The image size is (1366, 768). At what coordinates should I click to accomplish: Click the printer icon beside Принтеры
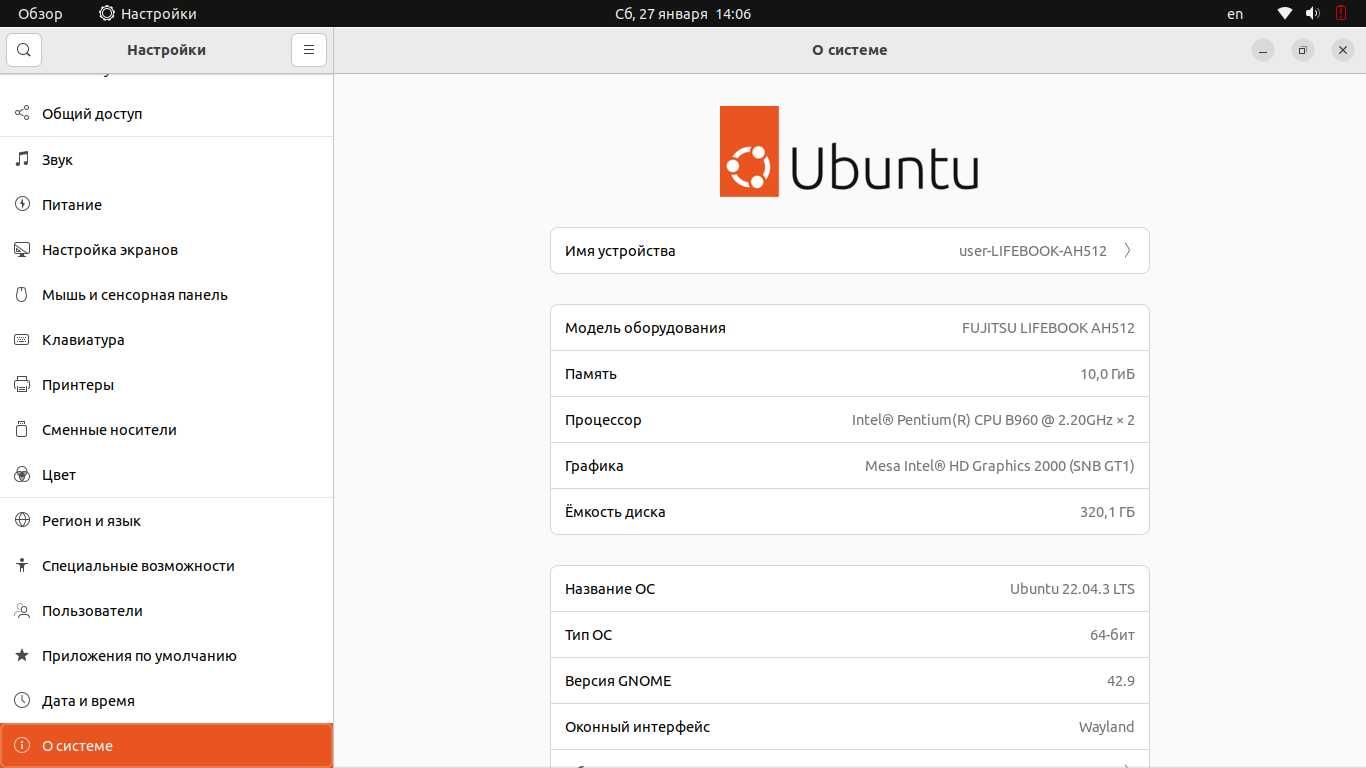coord(22,384)
